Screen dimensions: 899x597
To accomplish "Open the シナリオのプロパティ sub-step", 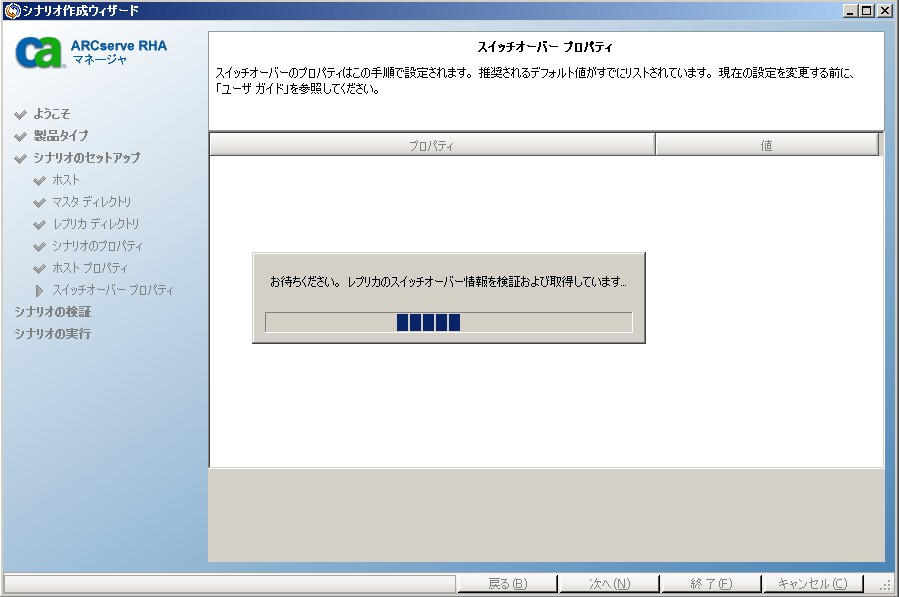I will pos(97,246).
